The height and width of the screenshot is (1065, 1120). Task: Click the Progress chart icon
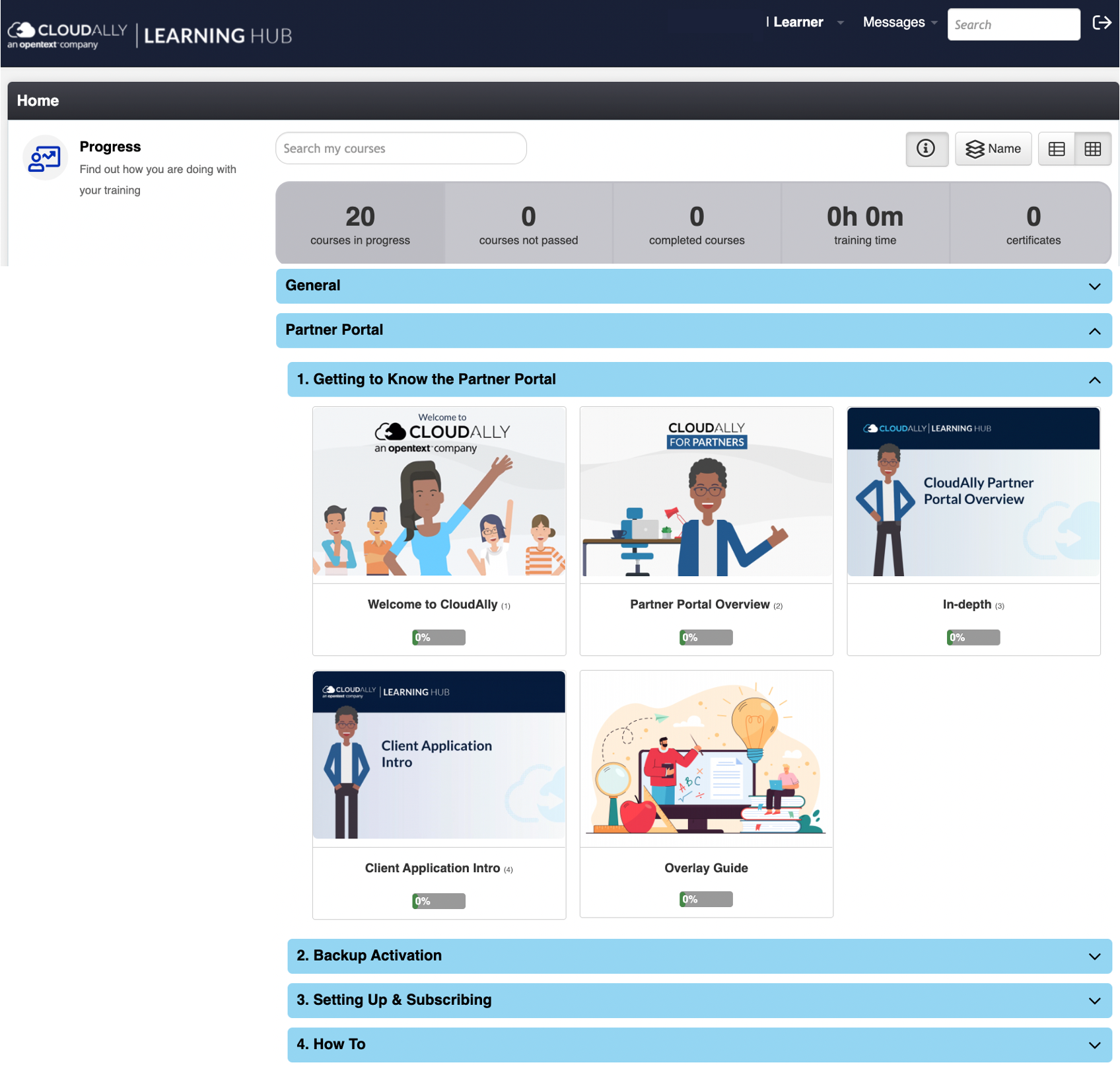tap(45, 159)
